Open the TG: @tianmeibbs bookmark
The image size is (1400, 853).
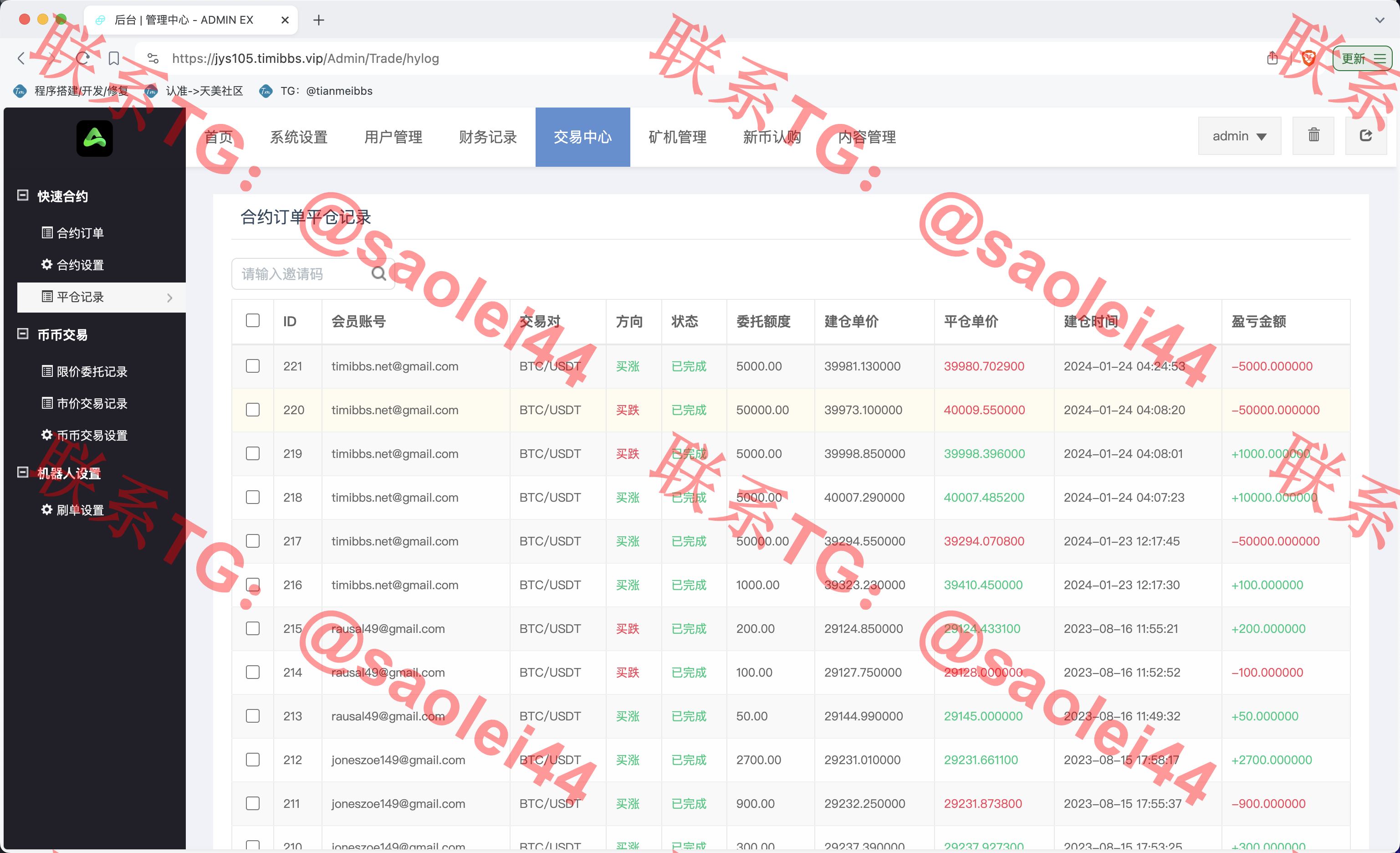pos(316,91)
